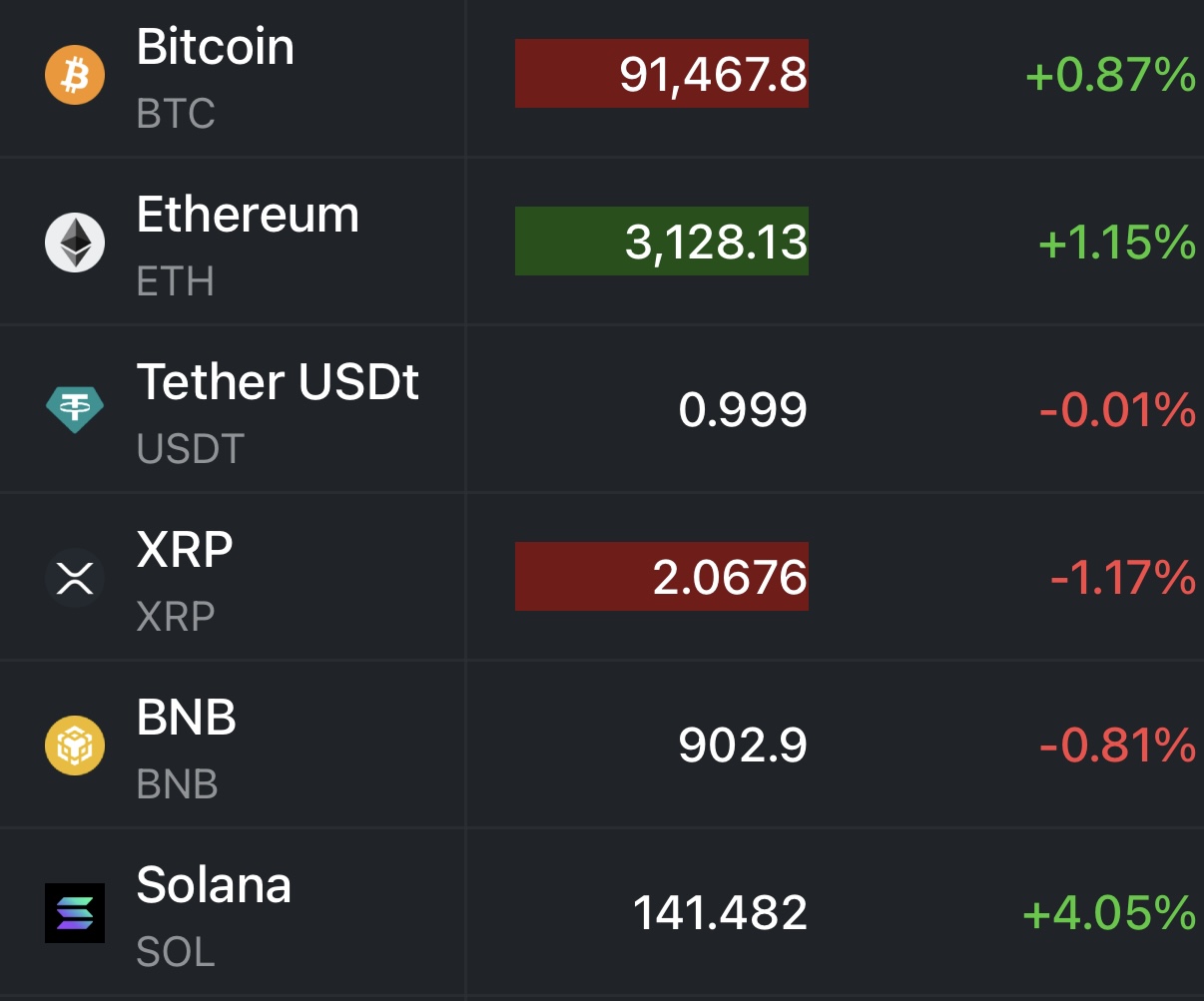Screen dimensions: 1204x1001
Task: Click Ethereum price 3,128.13
Action: [x=716, y=243]
